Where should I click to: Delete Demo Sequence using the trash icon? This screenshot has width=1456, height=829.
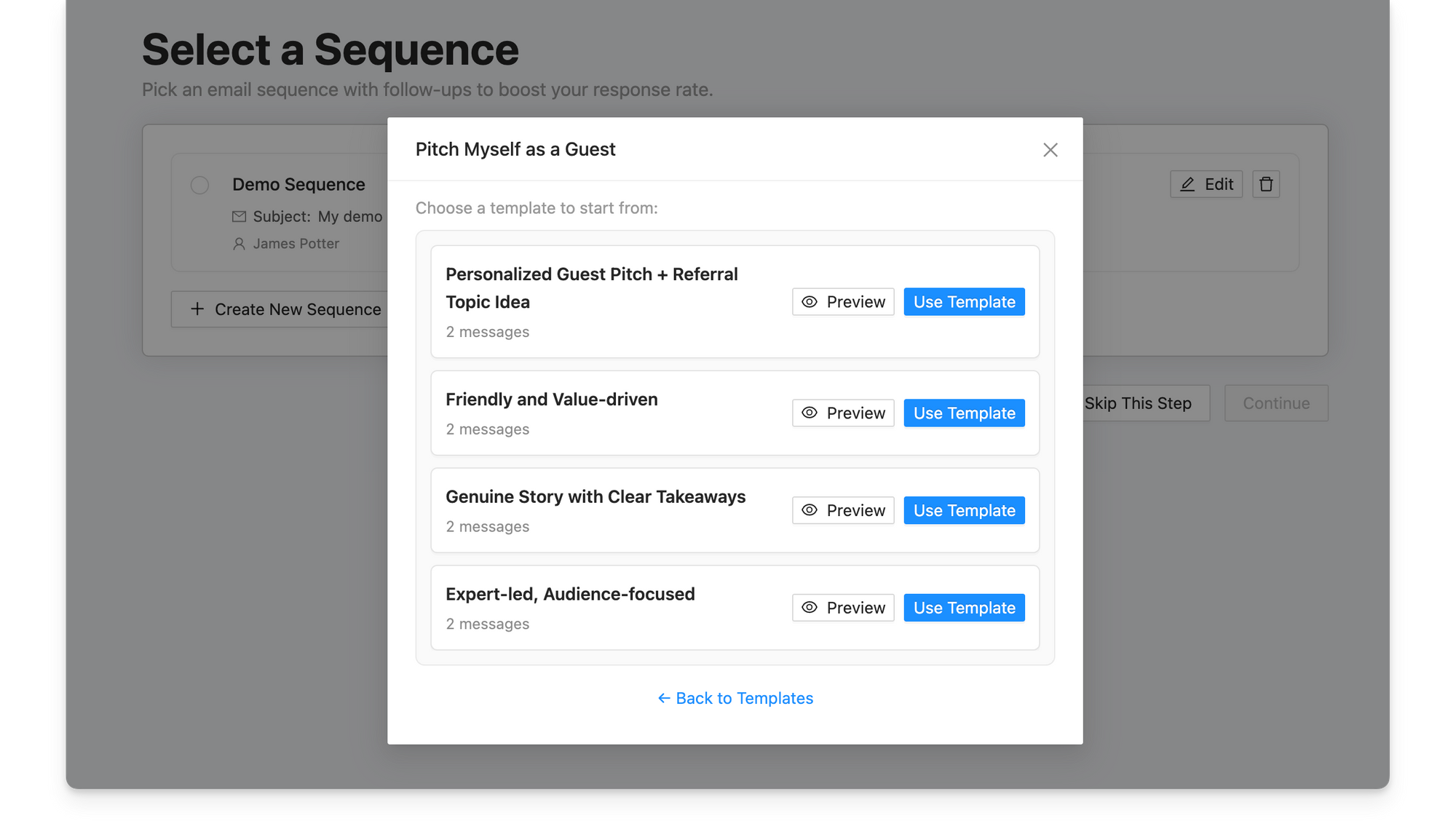point(1266,184)
